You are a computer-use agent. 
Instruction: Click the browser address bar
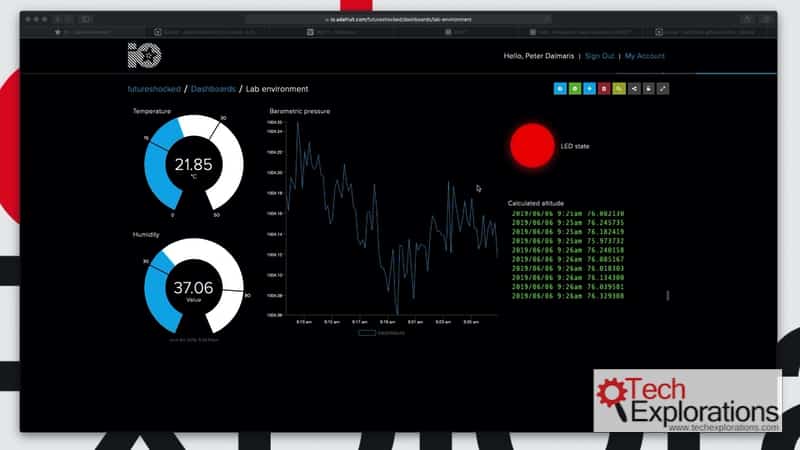[x=398, y=19]
